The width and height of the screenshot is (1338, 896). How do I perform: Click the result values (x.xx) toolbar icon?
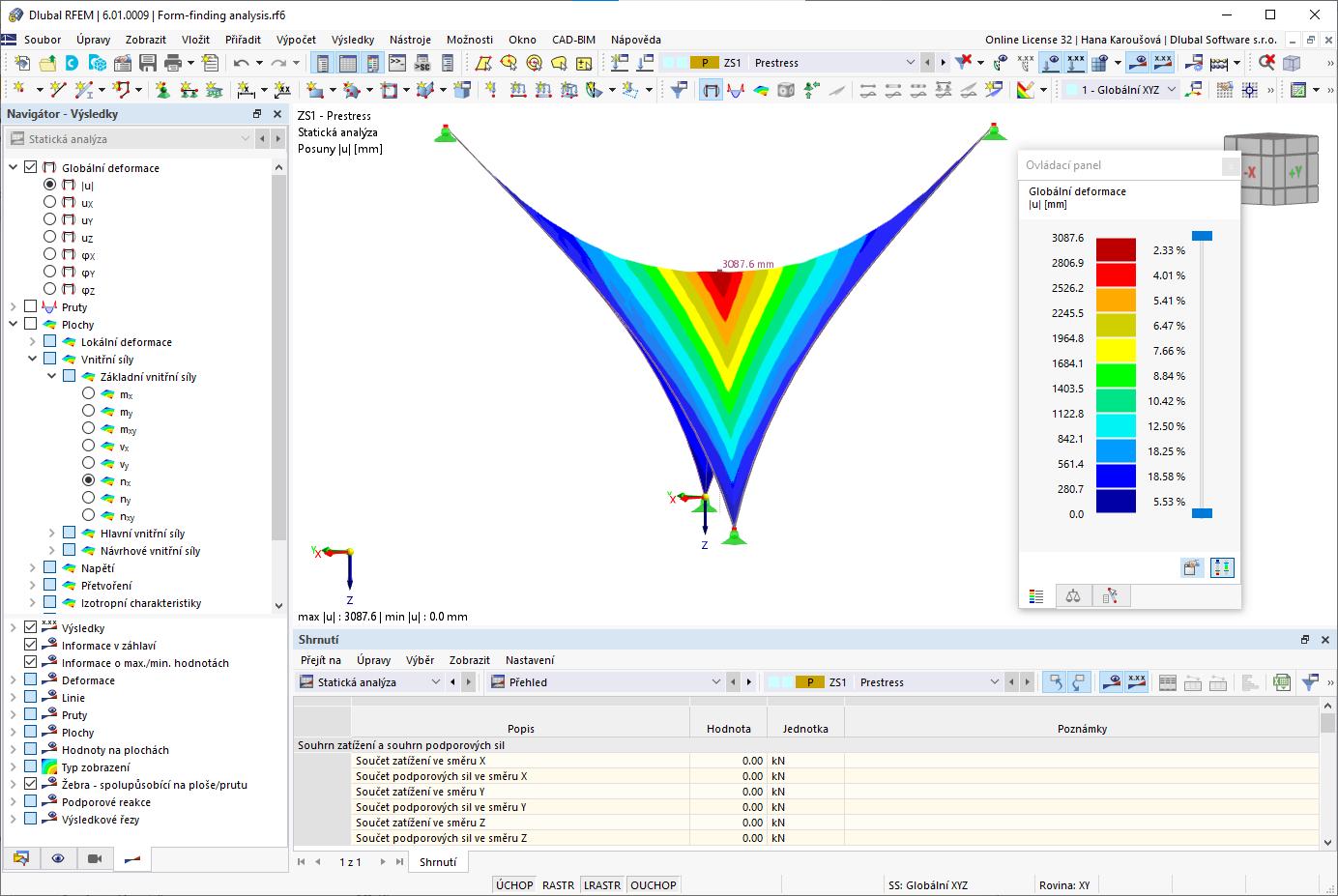click(x=1163, y=63)
